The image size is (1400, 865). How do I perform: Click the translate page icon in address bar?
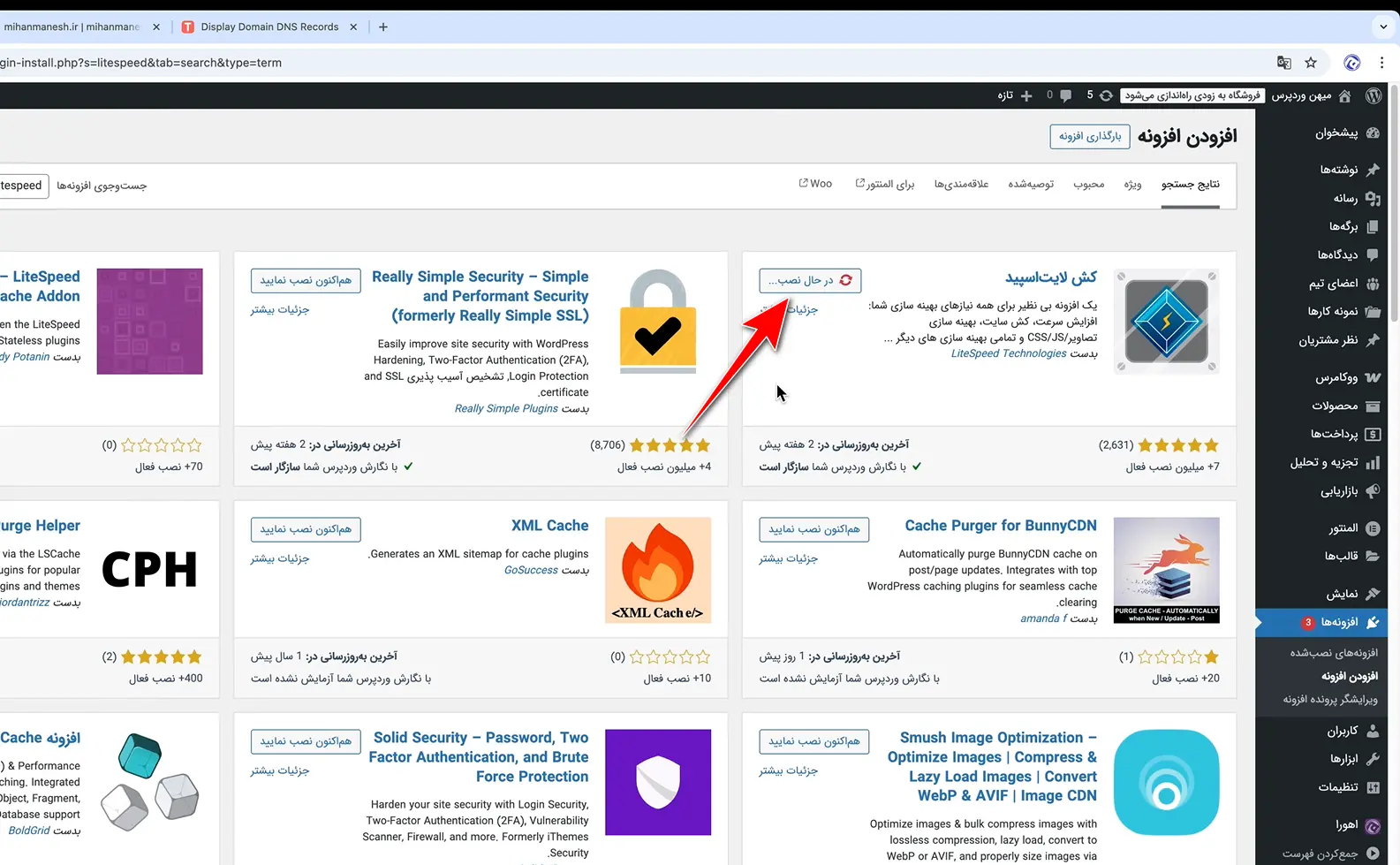[x=1284, y=63]
